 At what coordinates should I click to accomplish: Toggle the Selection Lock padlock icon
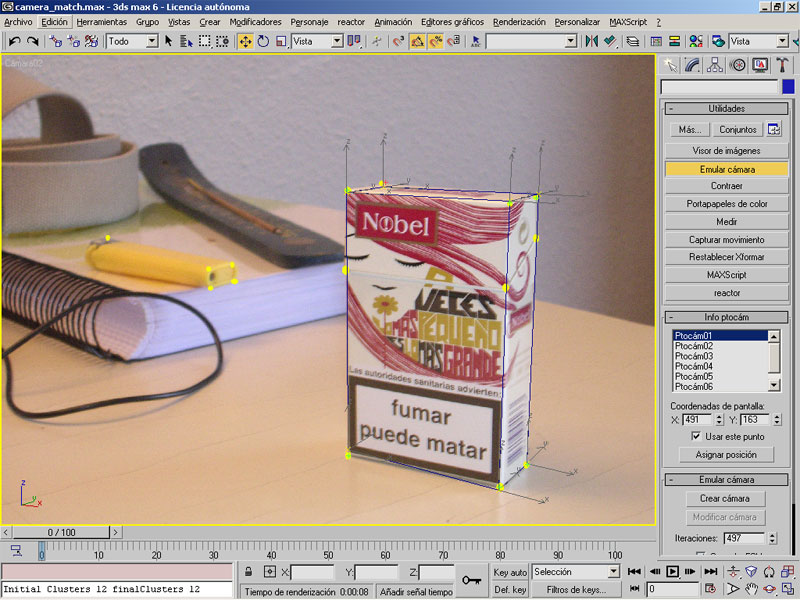point(248,571)
